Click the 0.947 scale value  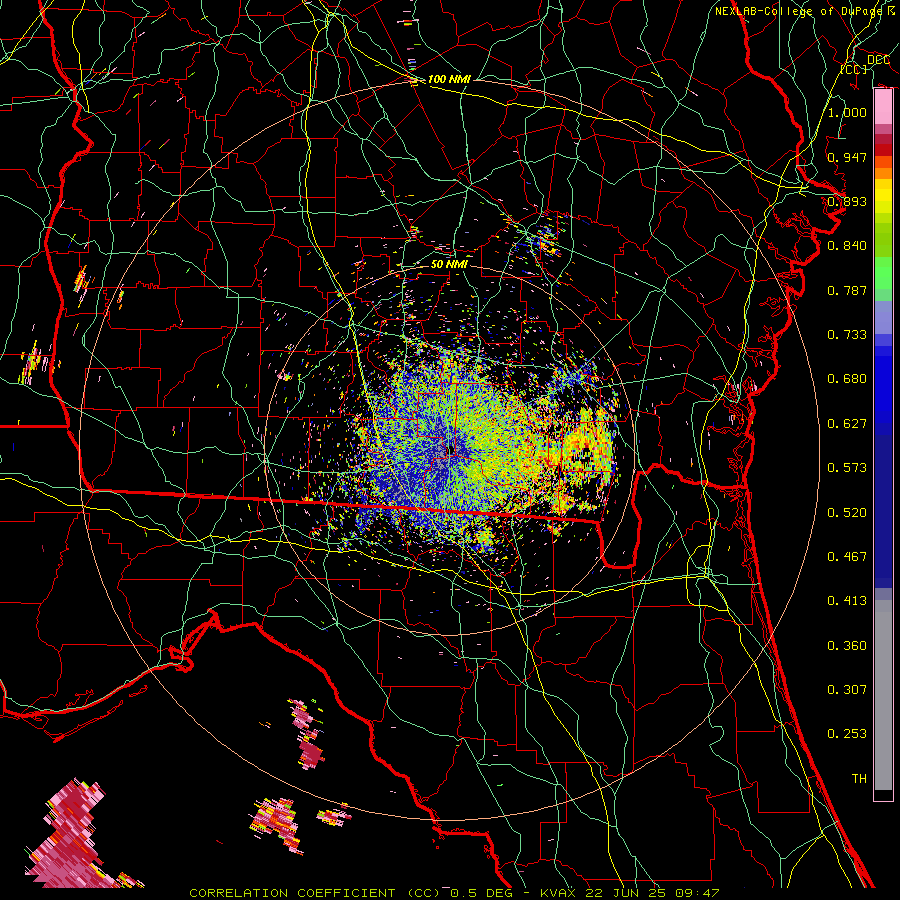(x=847, y=157)
